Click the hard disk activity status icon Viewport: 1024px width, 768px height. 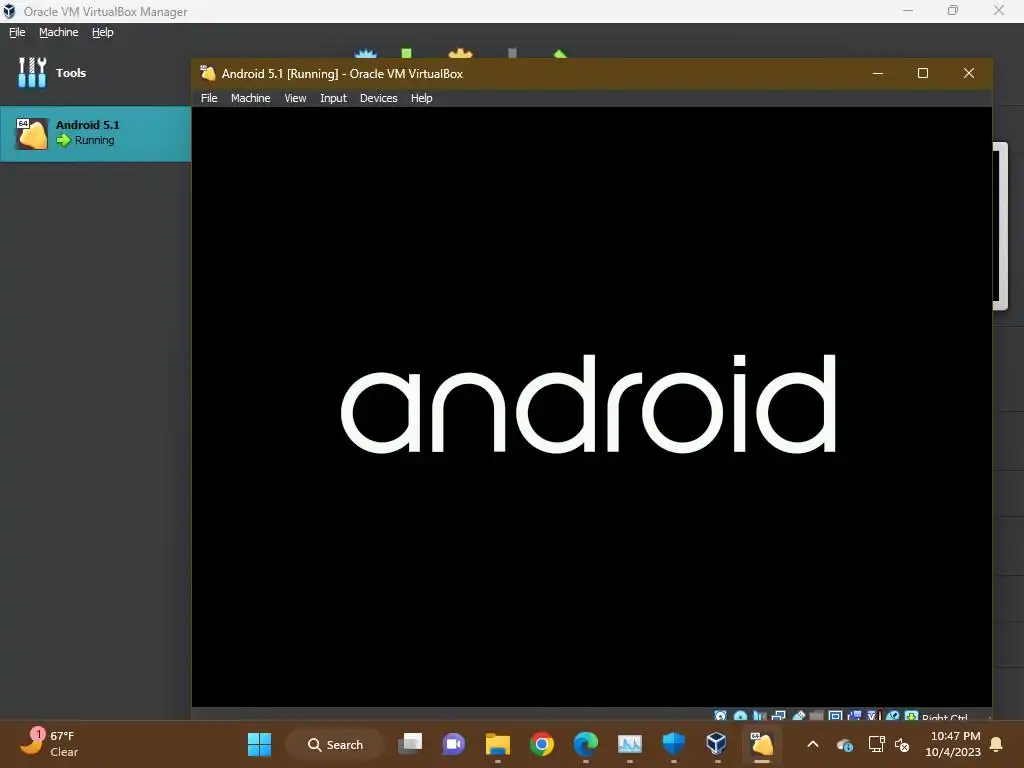720,716
